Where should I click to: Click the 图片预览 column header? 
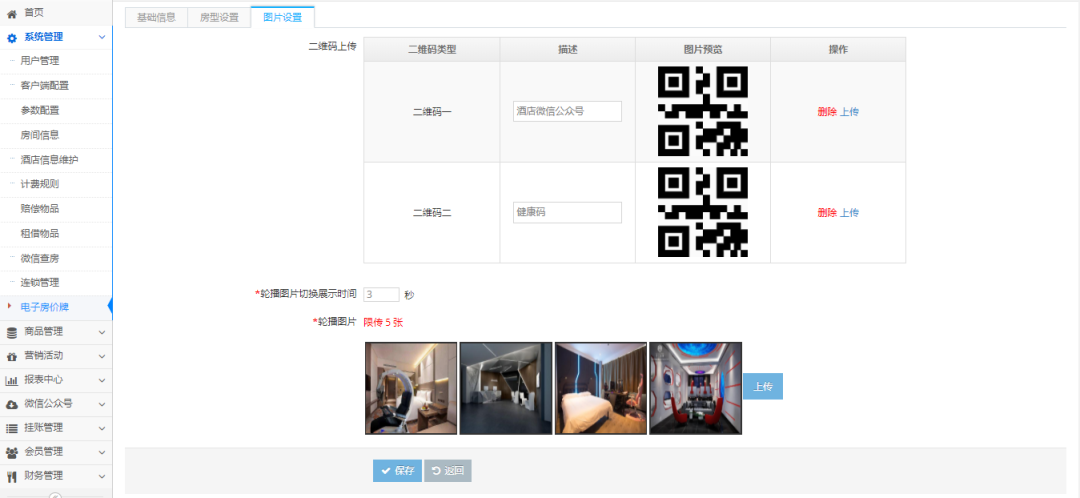click(703, 50)
